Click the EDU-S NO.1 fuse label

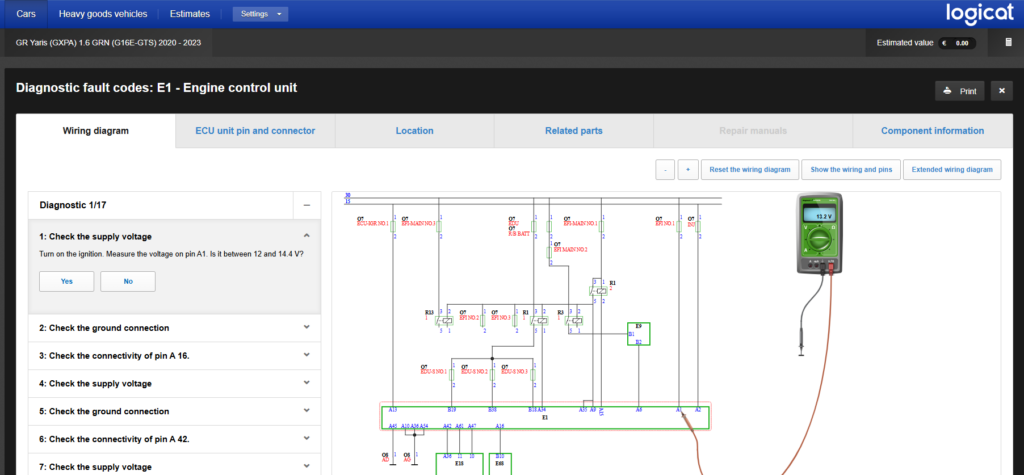coord(434,370)
